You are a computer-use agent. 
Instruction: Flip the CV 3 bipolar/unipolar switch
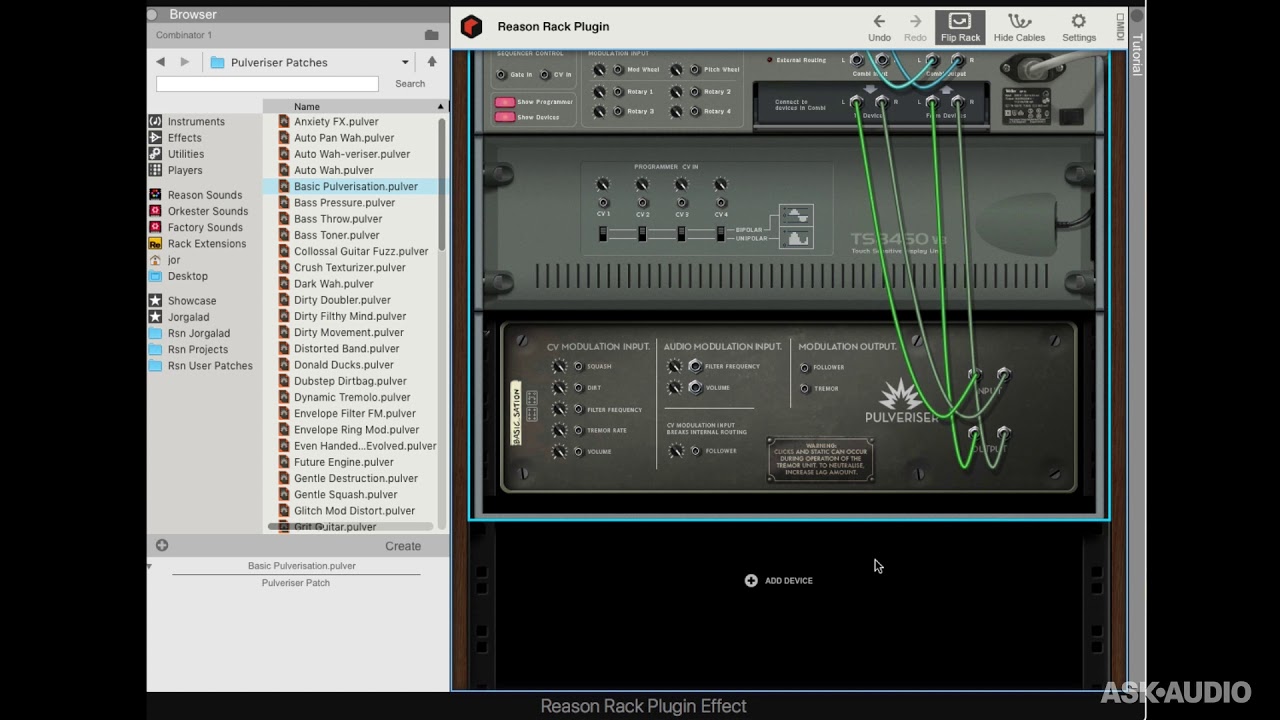(x=681, y=234)
